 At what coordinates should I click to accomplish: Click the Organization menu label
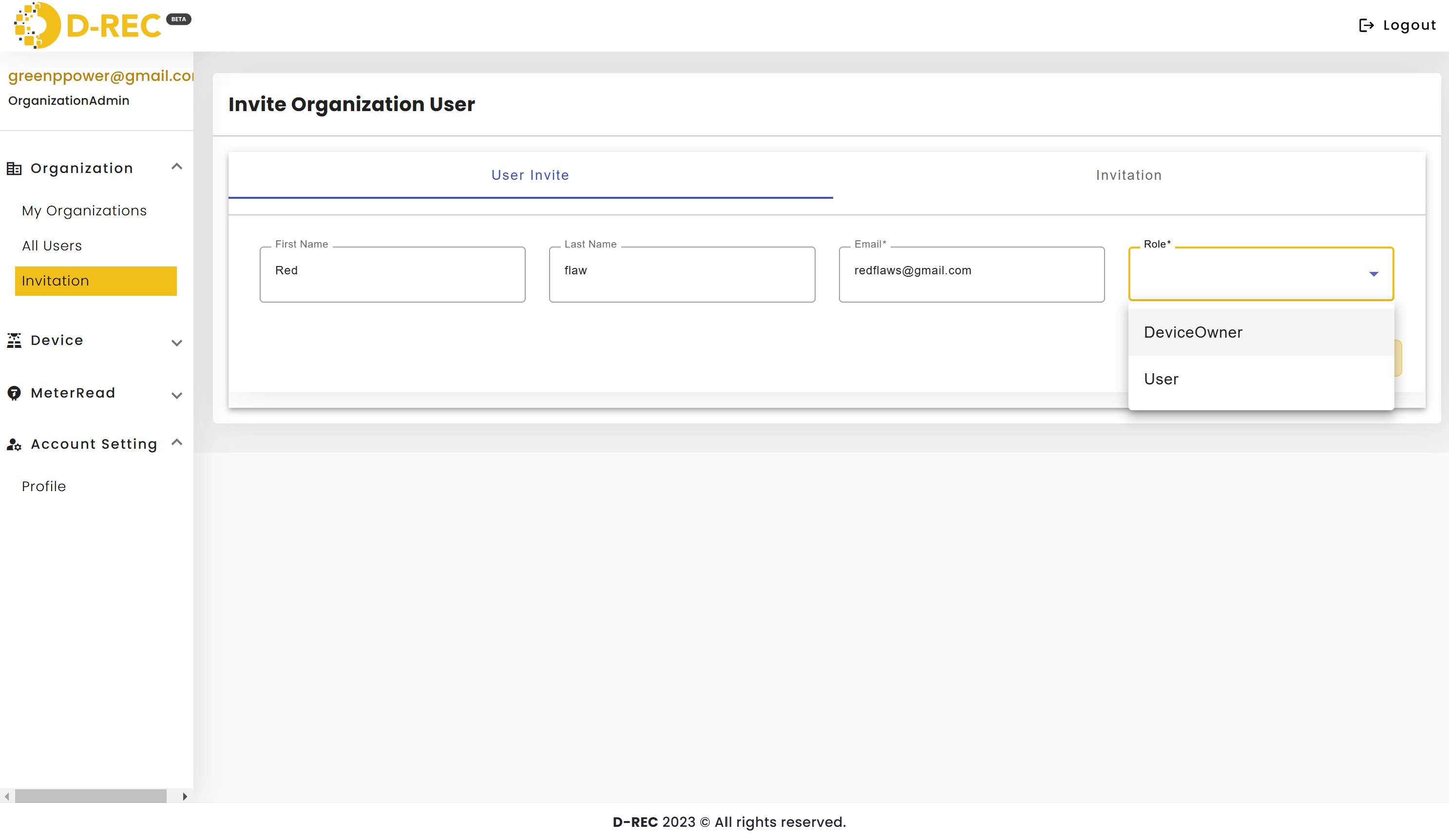(82, 169)
